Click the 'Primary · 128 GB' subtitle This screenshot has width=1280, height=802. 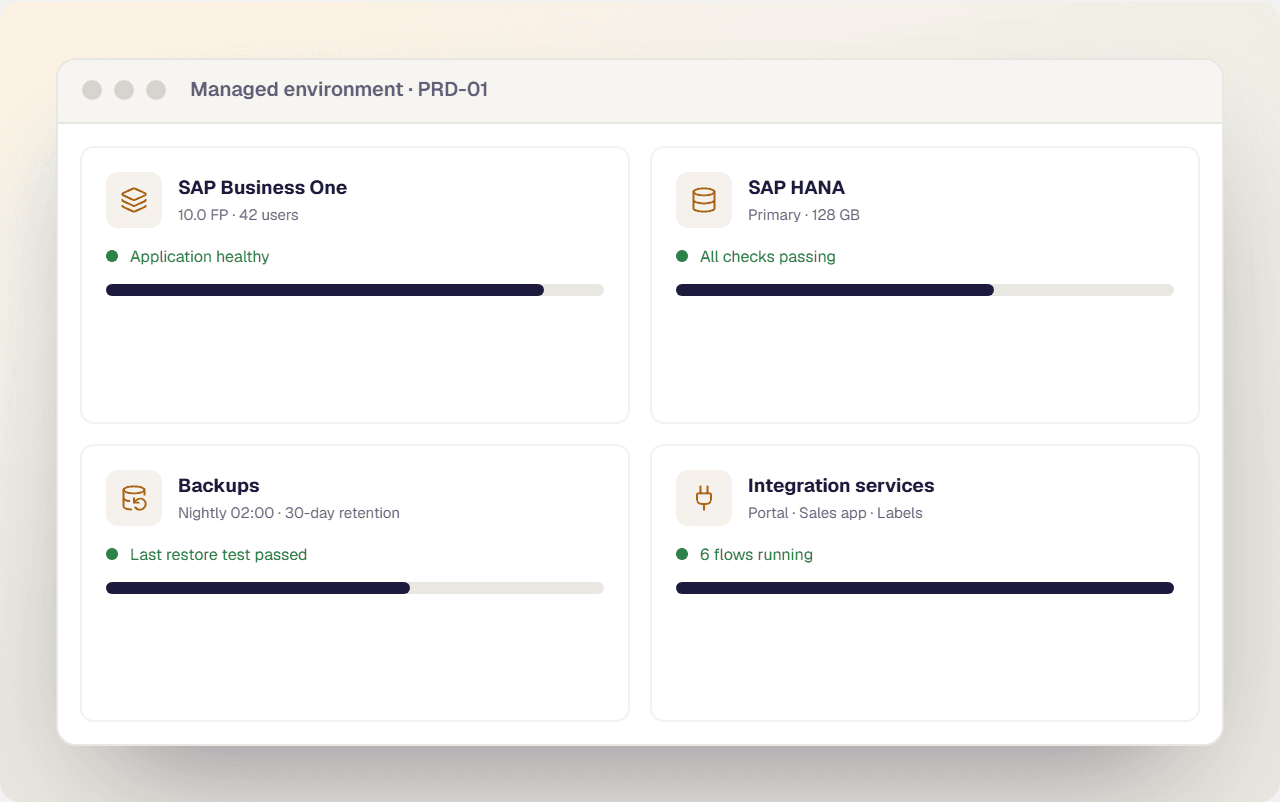tap(804, 215)
